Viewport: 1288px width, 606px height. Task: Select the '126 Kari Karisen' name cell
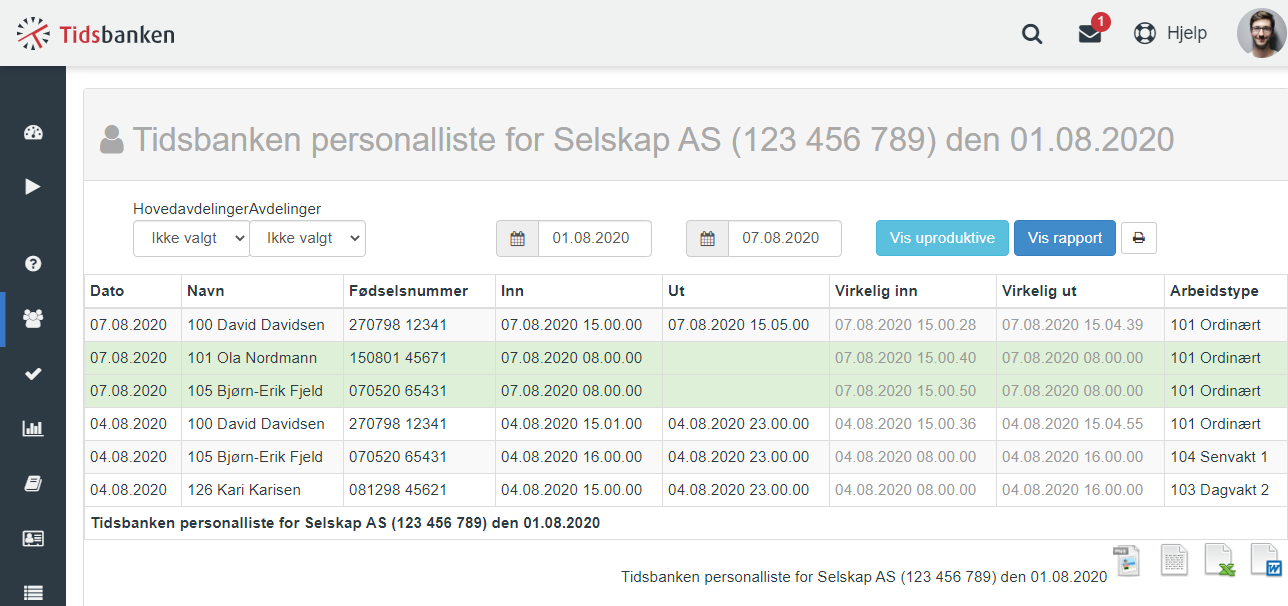point(262,490)
